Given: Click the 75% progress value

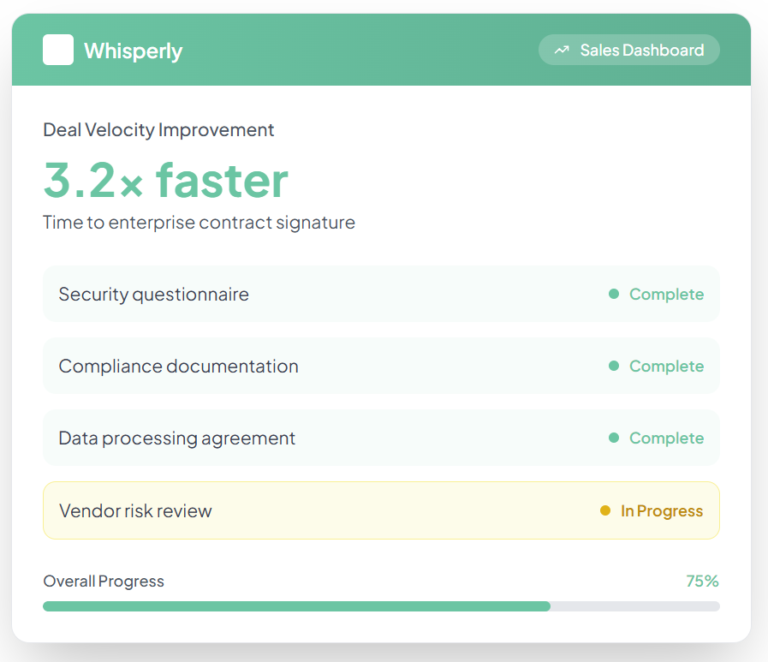Looking at the screenshot, I should [702, 581].
